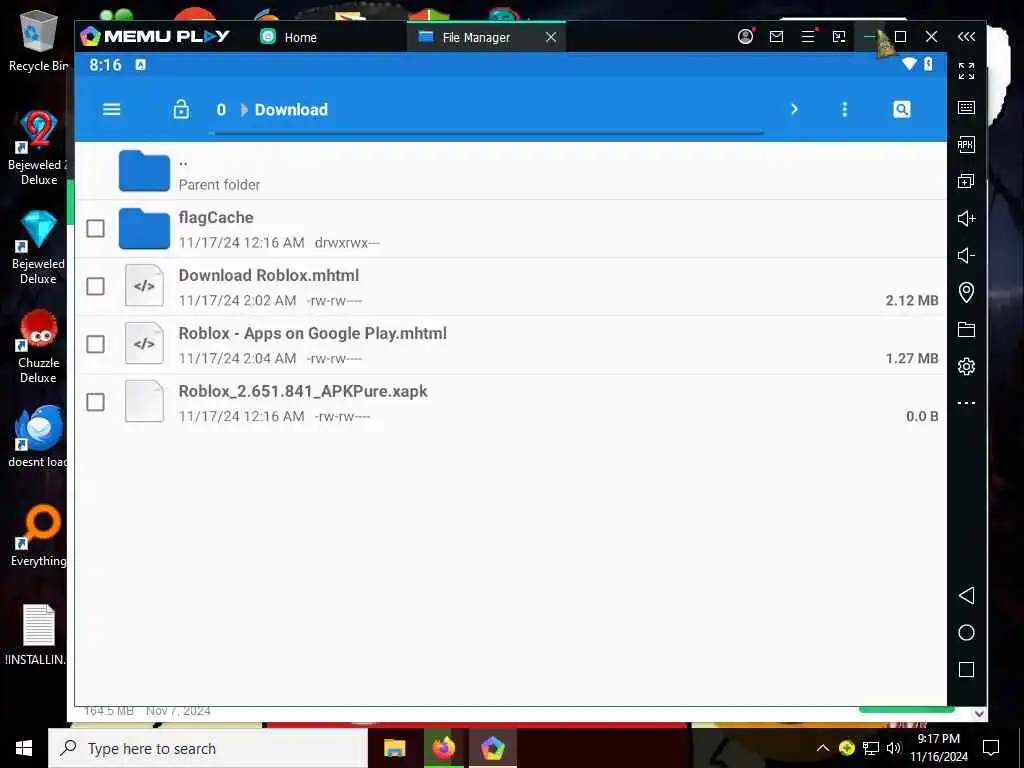
Task: Click the MEmu mini window mode icon
Action: click(839, 37)
